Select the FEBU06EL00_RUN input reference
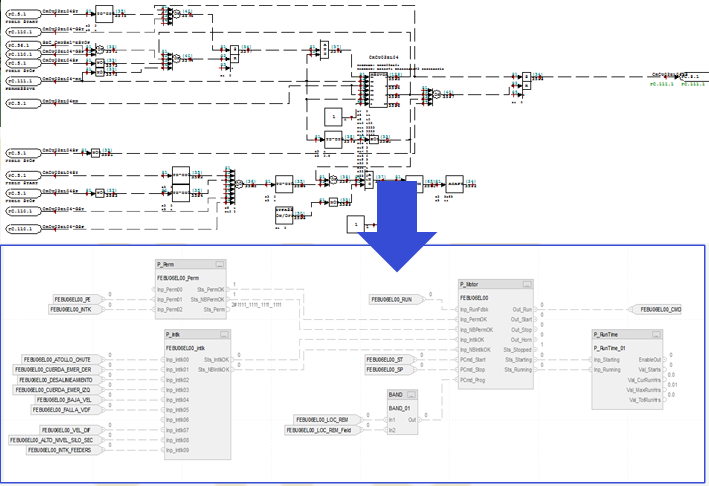The height and width of the screenshot is (486, 709). (x=396, y=299)
